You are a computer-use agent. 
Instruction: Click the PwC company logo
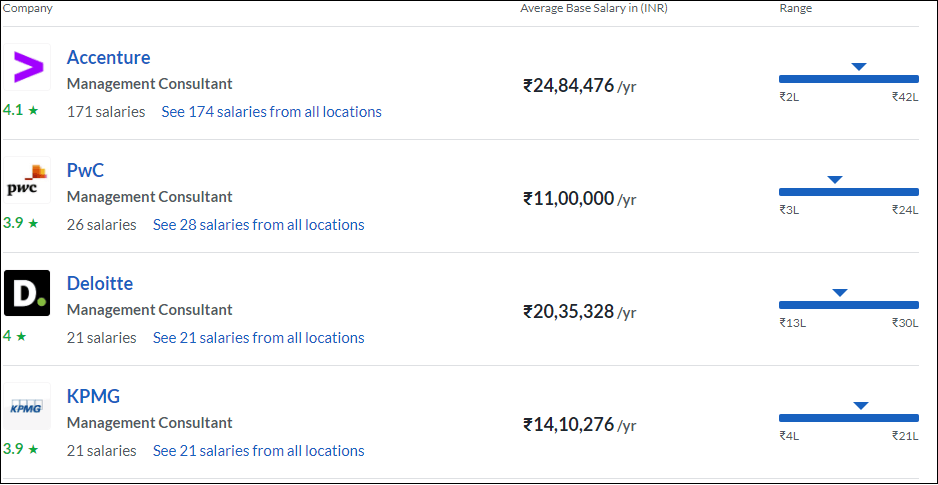coord(28,180)
